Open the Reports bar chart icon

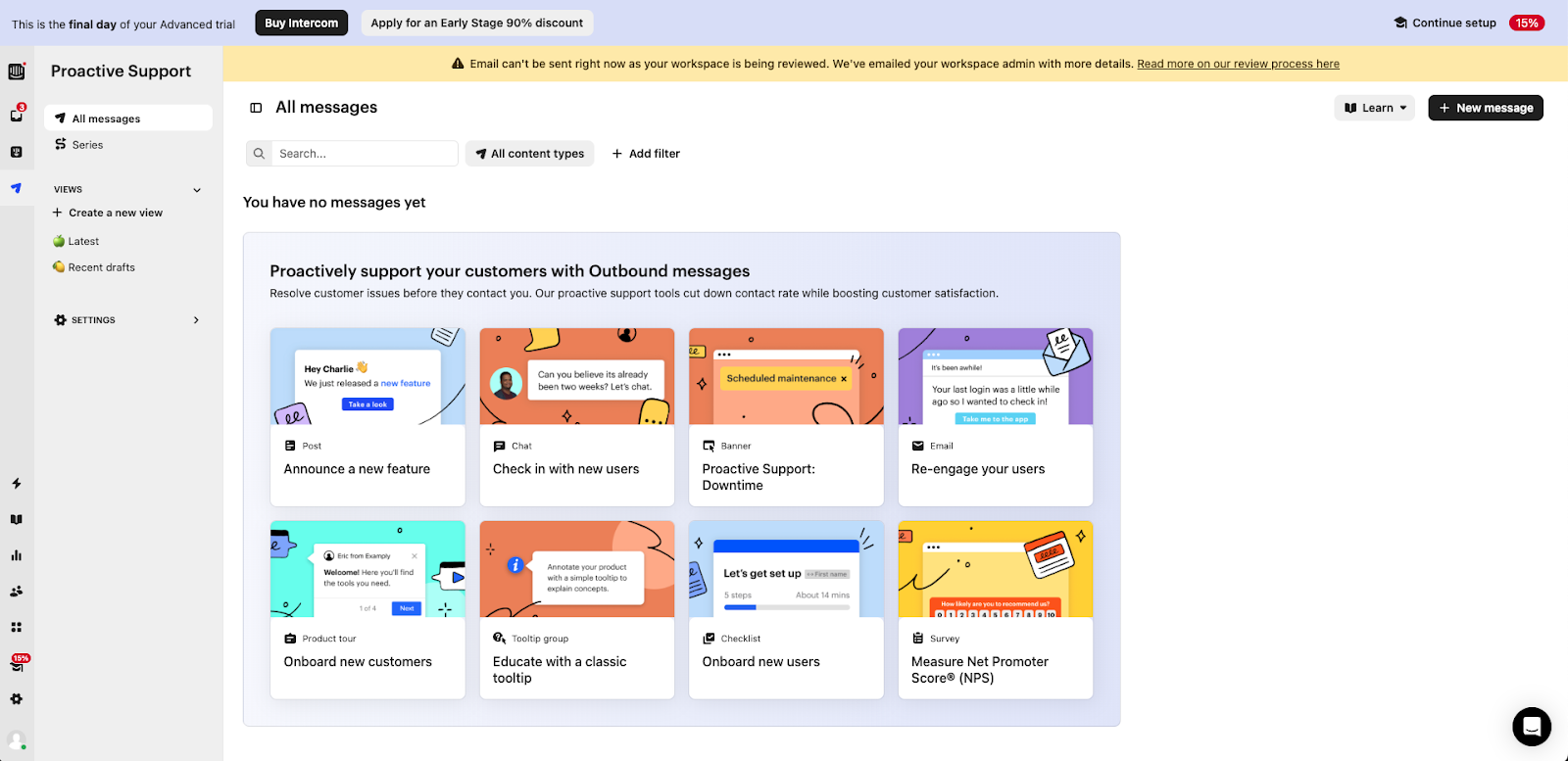[17, 555]
